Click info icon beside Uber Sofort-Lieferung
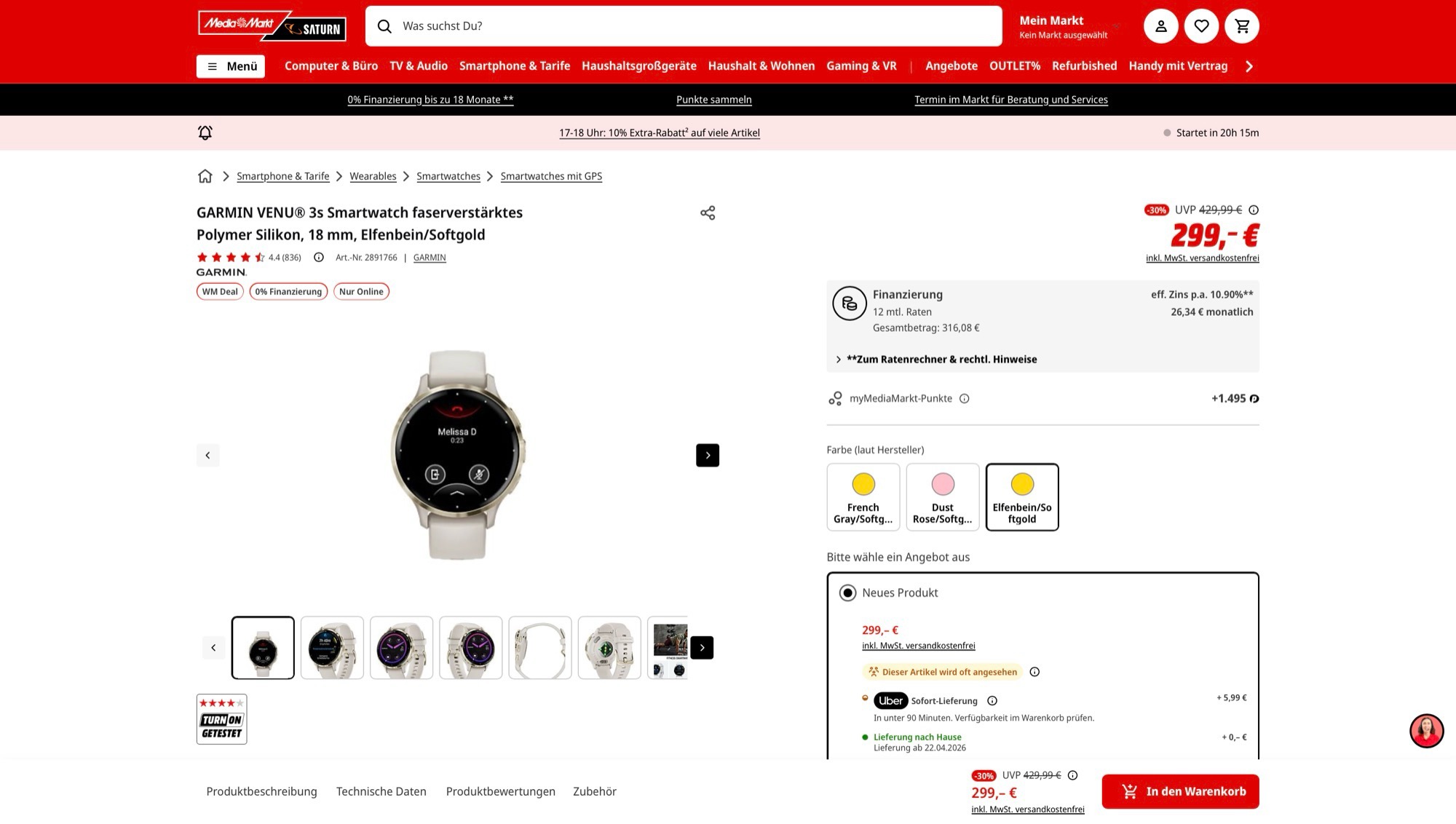 (992, 701)
